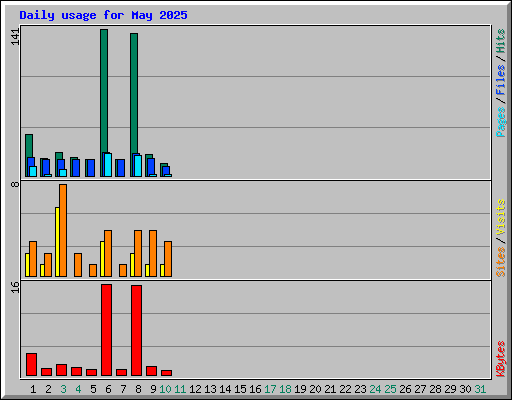Click the yellow 'Visits' legend label
This screenshot has height=400, width=512.
[x=500, y=218]
